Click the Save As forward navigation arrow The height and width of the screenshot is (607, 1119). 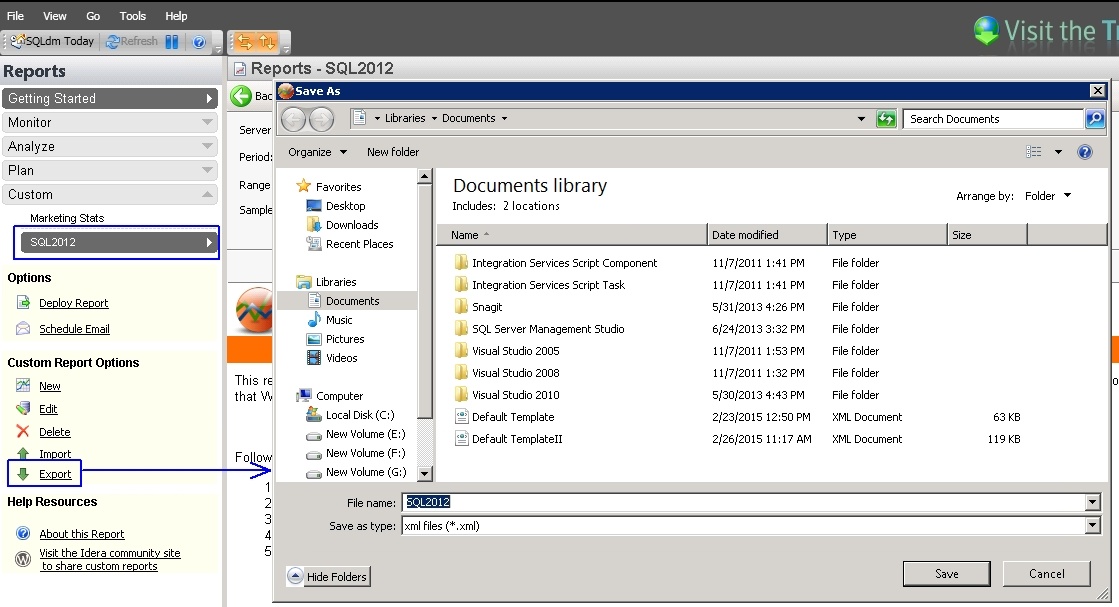(x=322, y=119)
